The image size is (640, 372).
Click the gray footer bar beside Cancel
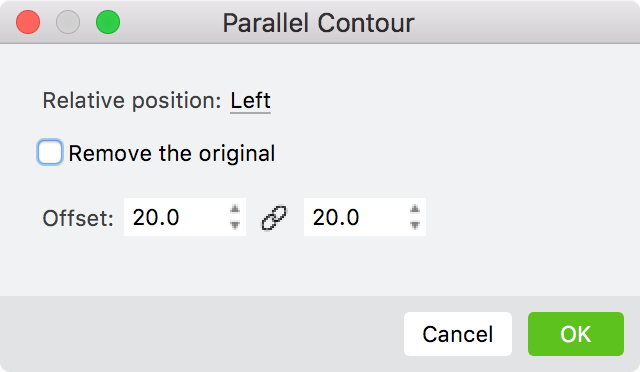(202, 334)
